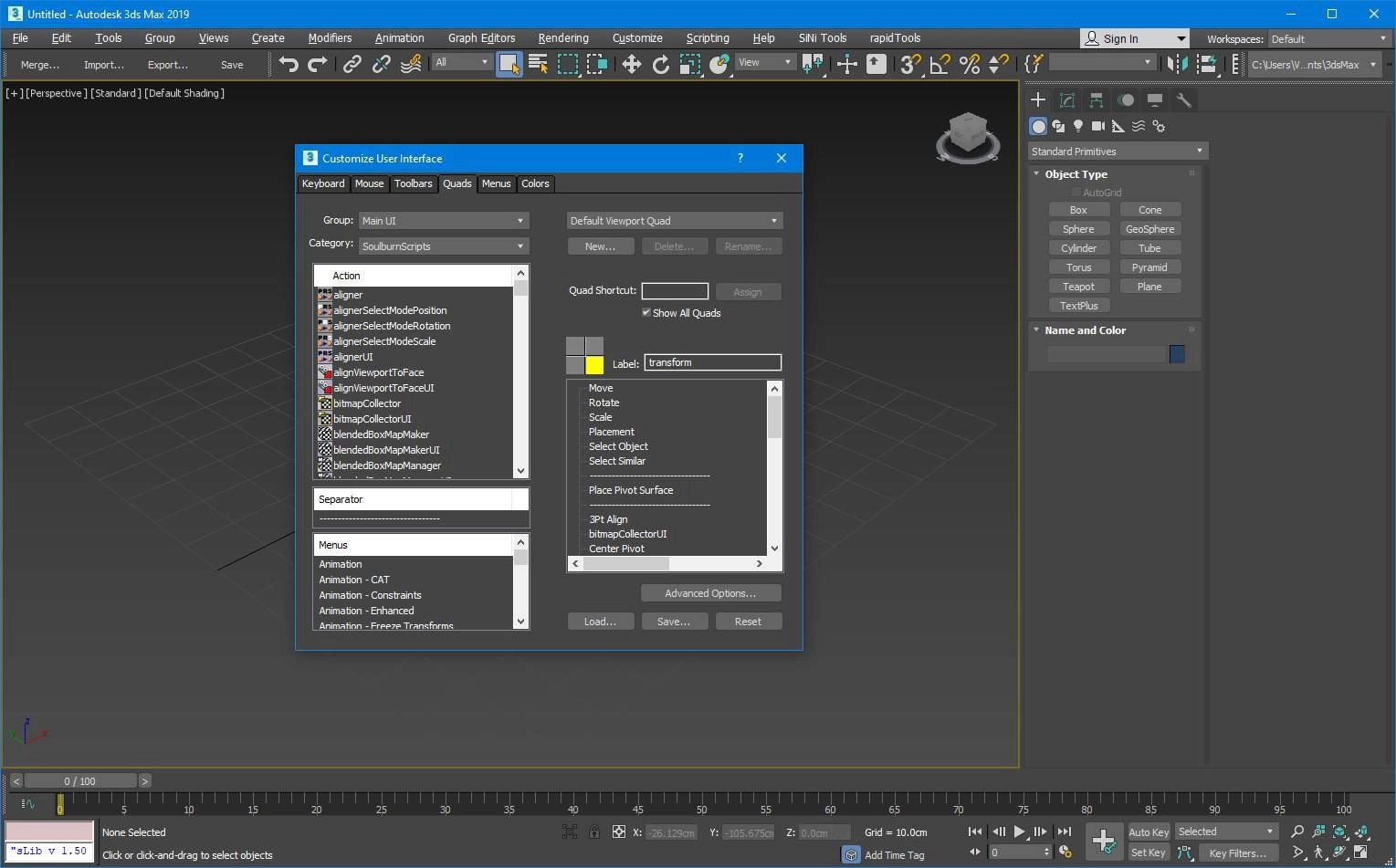Open the Selected key-target dropdown
The width and height of the screenshot is (1396, 868).
tap(1226, 831)
